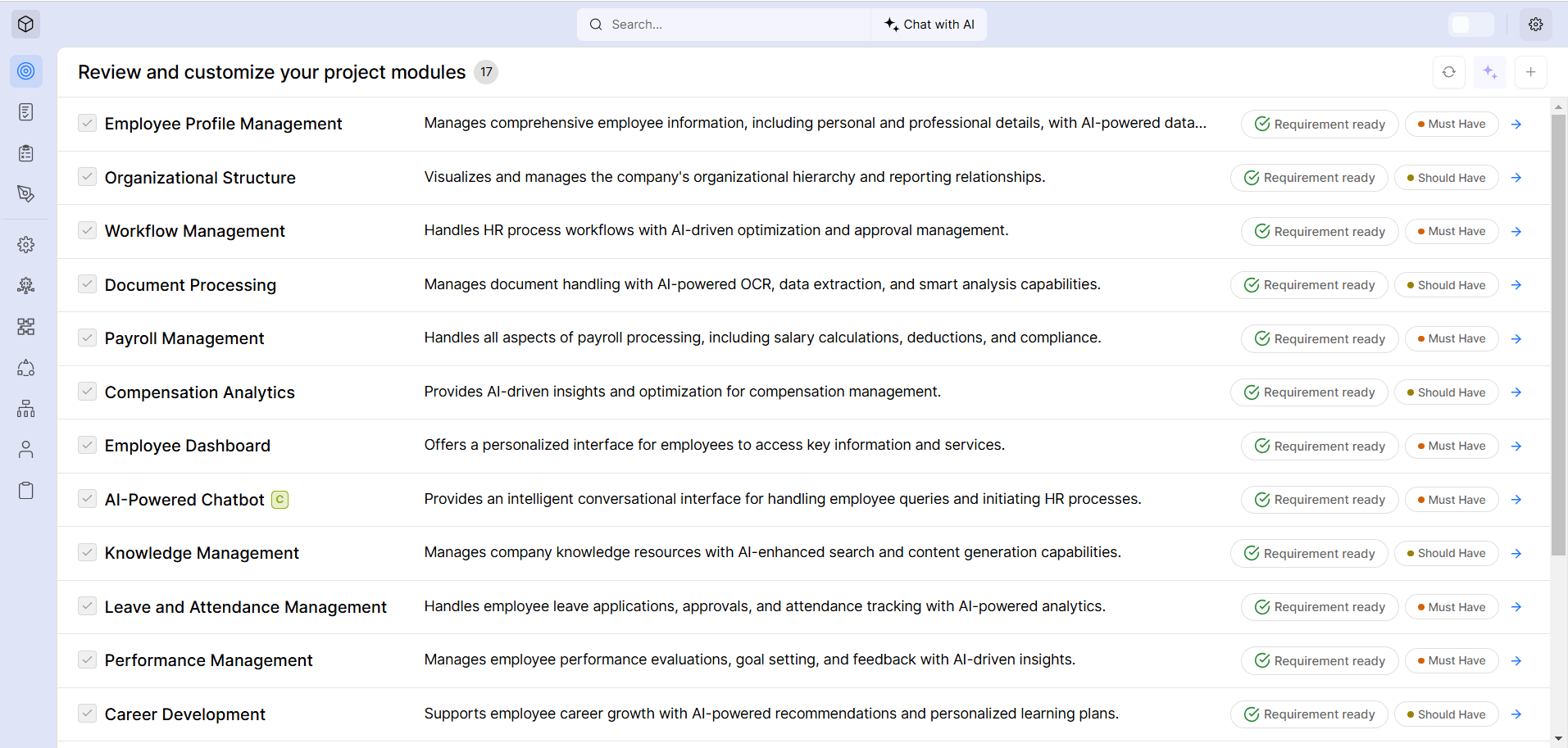Screen dimensions: 1568x748
Task: Open Employee Profile Management arrow
Action: click(x=1516, y=125)
